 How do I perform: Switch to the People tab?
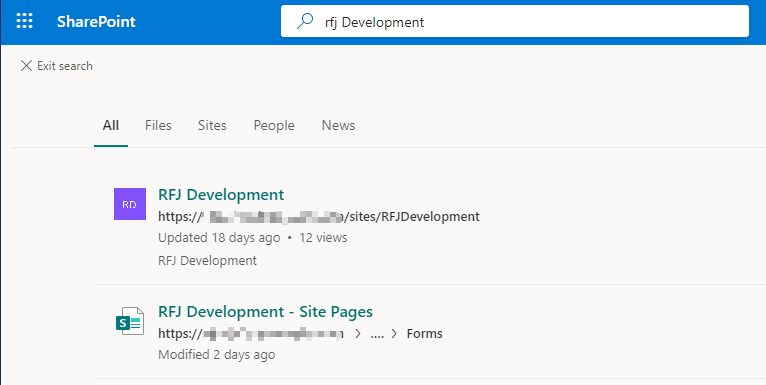tap(274, 126)
